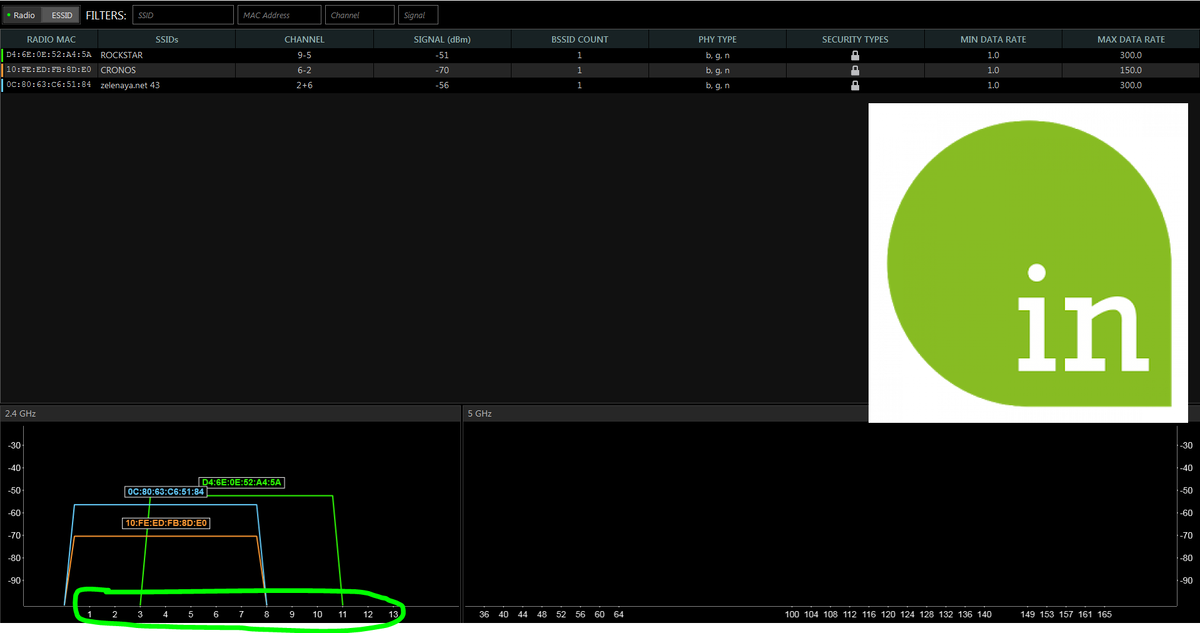
Task: Focus the Signal filter field
Action: pos(418,15)
